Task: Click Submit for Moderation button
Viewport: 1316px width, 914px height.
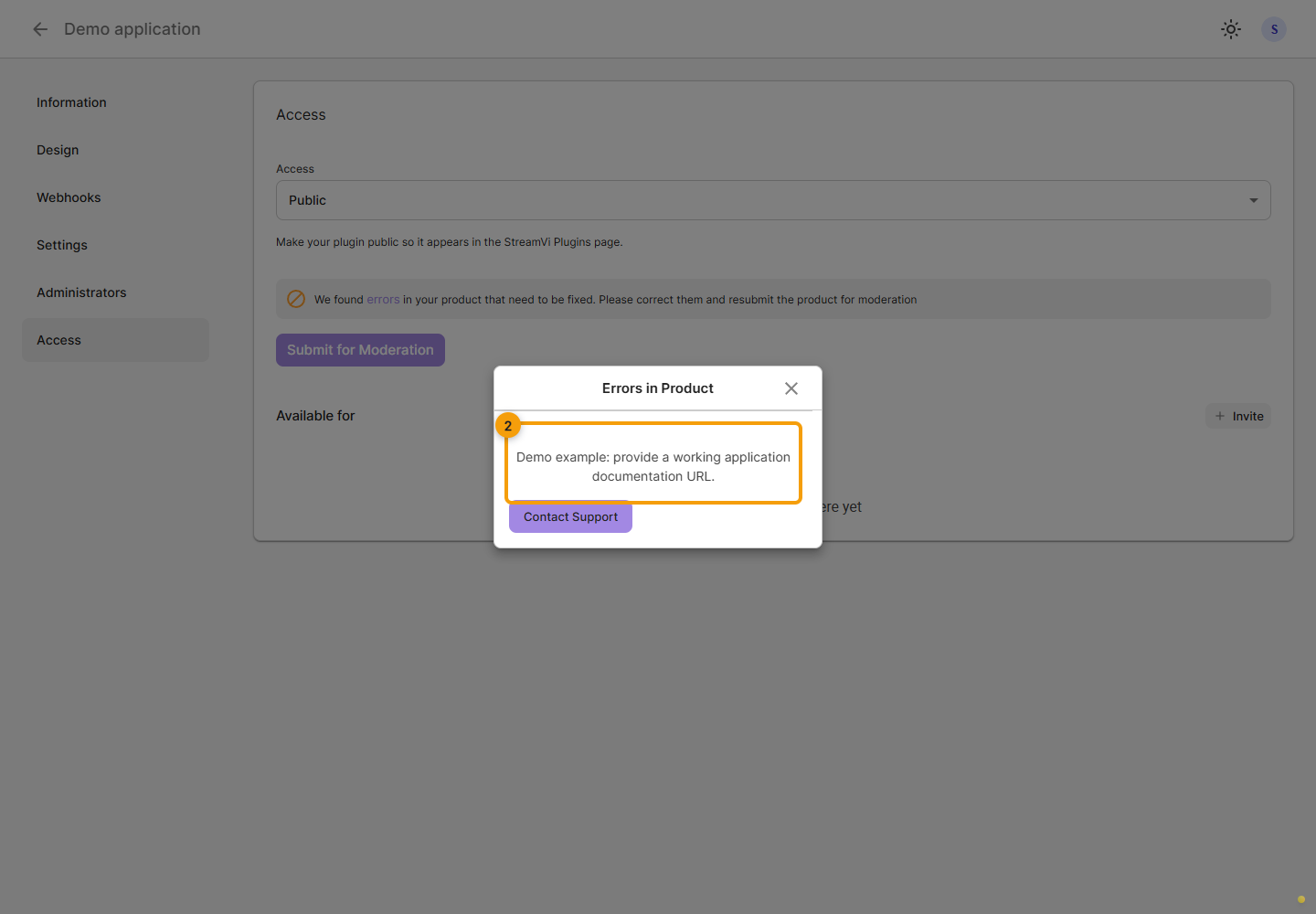Action: tap(360, 350)
